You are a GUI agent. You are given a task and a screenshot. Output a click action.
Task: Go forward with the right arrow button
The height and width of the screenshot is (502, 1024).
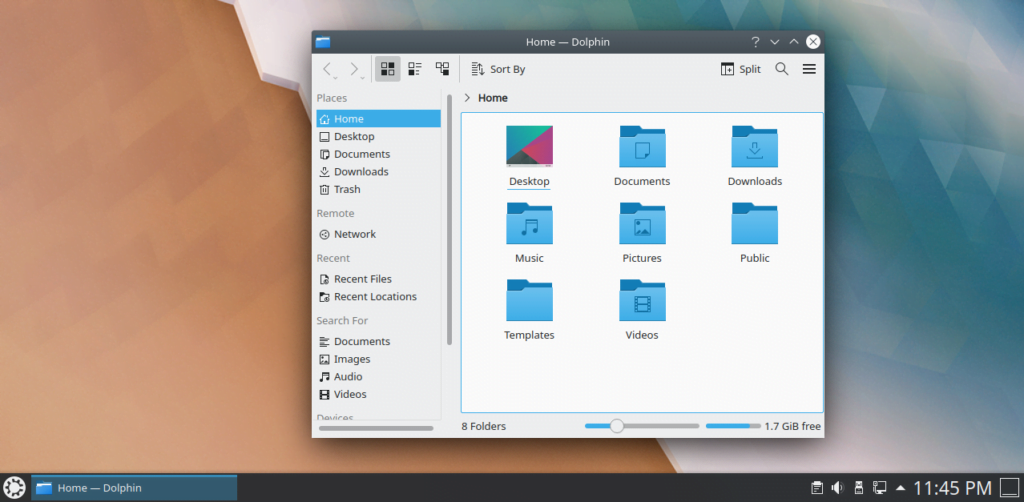point(355,69)
